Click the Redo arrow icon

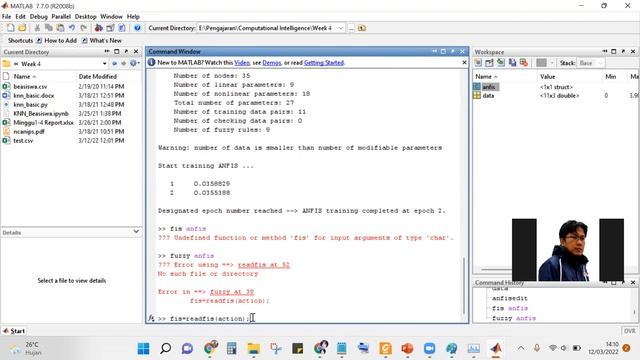pyautogui.click(x=84, y=28)
